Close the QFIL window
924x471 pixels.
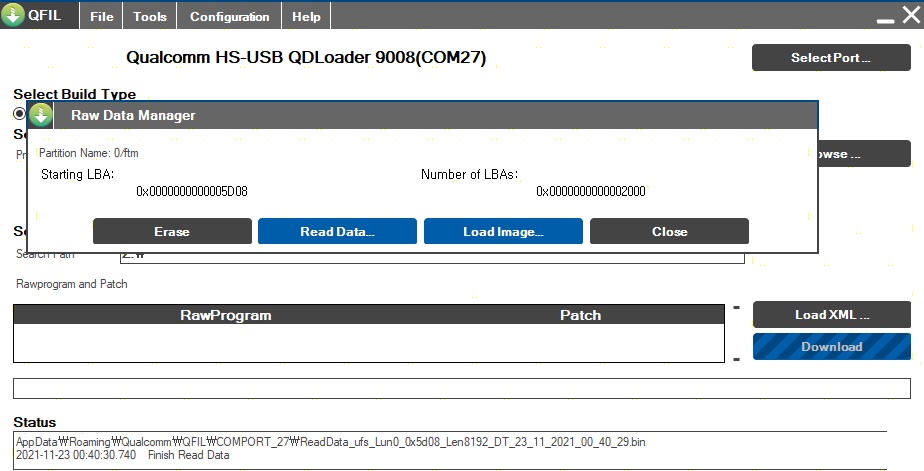(x=912, y=15)
